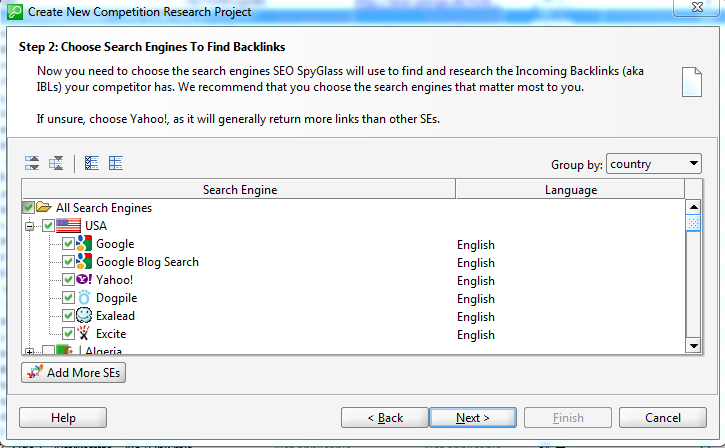Viewport: 725px width, 448px height.
Task: Click the collapse all groups toolbar icon
Action: 56,163
